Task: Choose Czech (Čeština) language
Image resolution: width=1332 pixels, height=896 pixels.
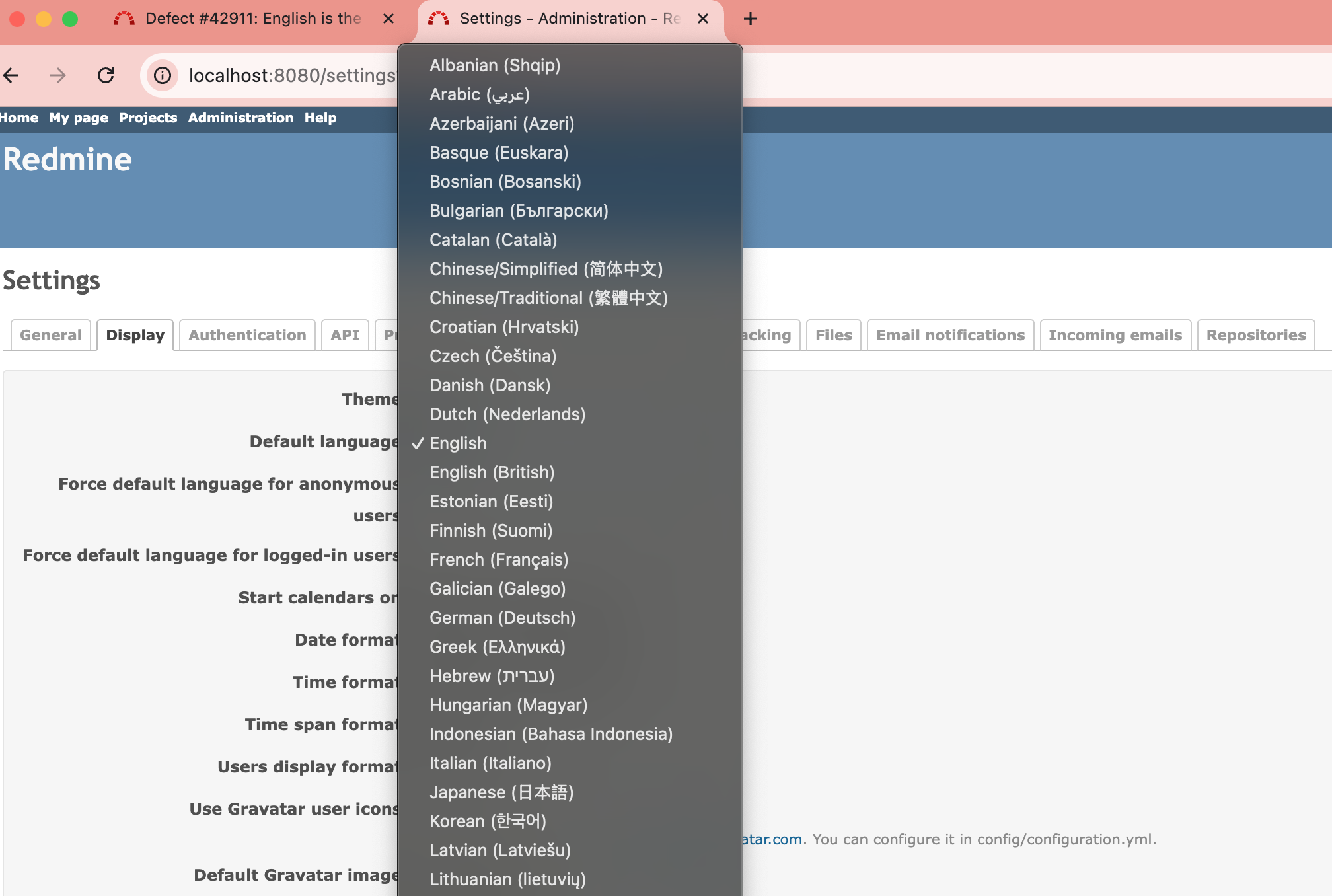Action: tap(570, 356)
